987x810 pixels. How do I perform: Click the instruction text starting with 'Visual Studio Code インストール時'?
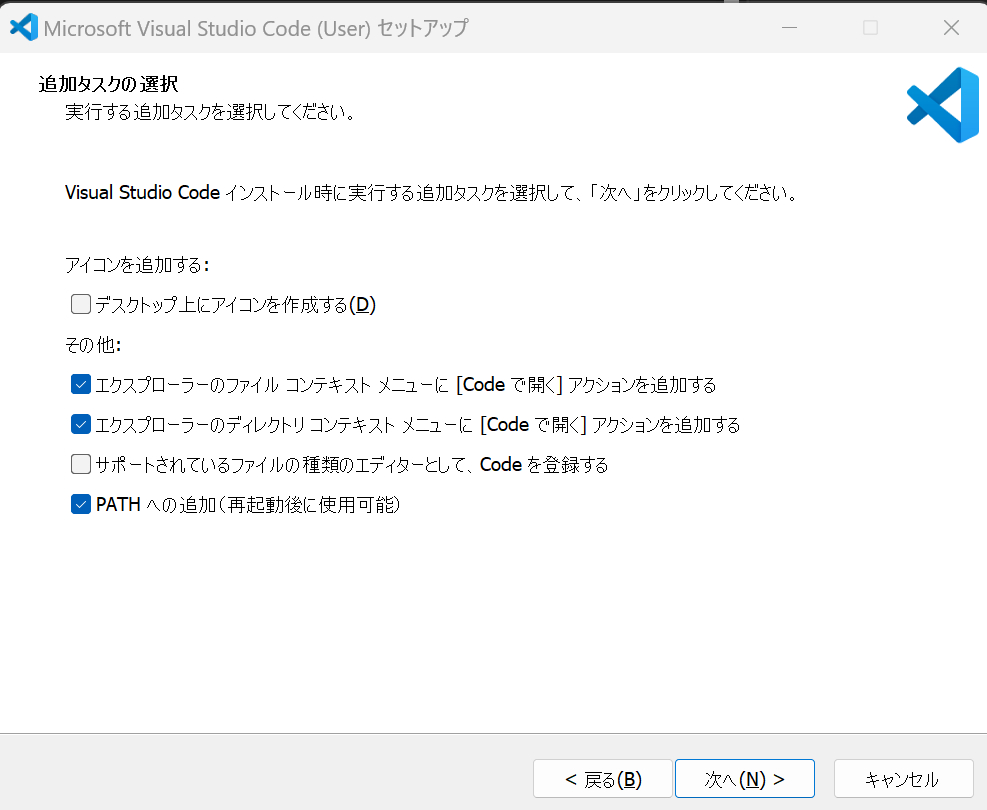431,193
